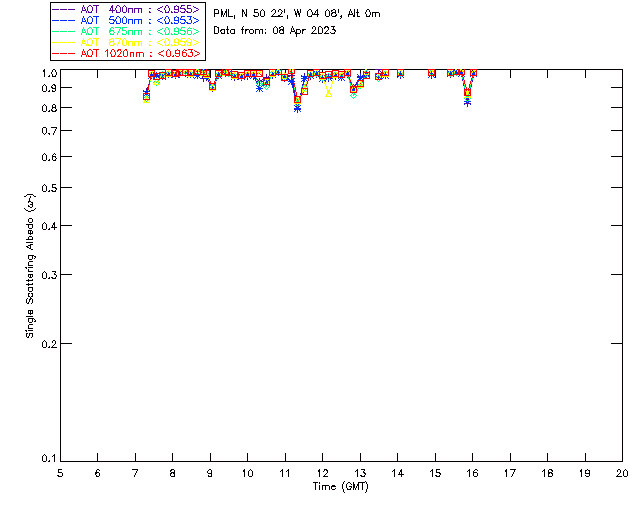This screenshot has height=512, width=640.
Task: Click the yellow triangle dip near 12.2
Action: pyautogui.click(x=329, y=94)
